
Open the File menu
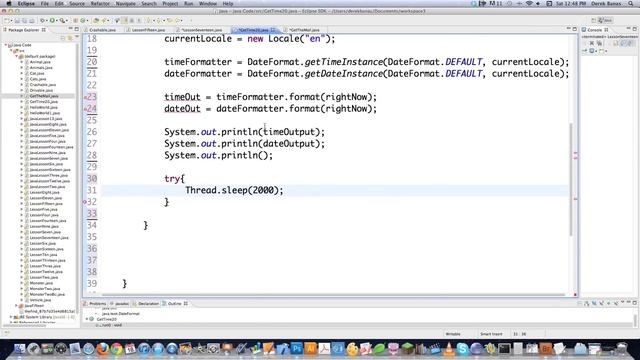[44, 4]
